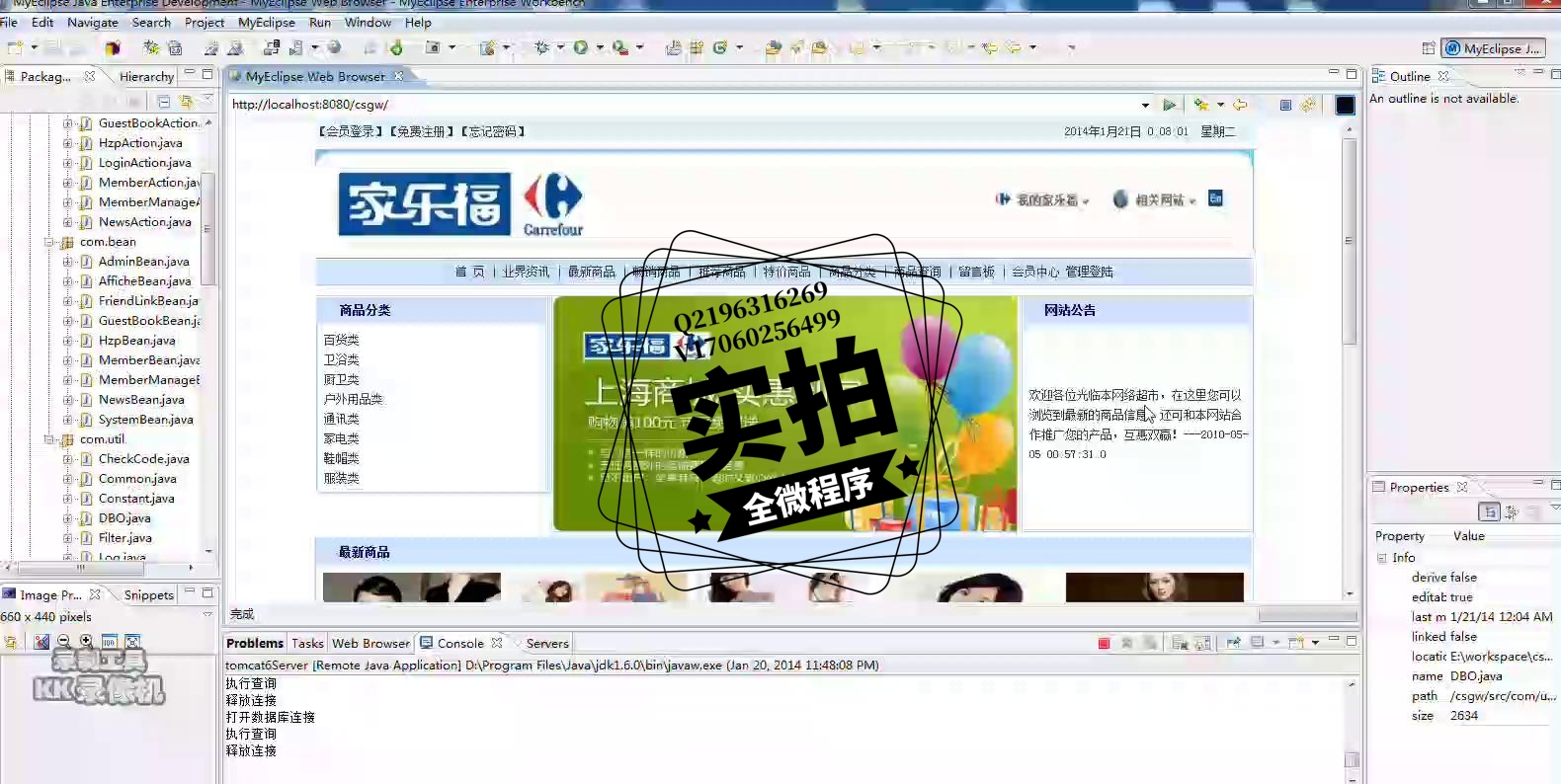Image resolution: width=1561 pixels, height=784 pixels.
Task: Click the Zoom Out icon in Image Preview
Action: tap(63, 642)
